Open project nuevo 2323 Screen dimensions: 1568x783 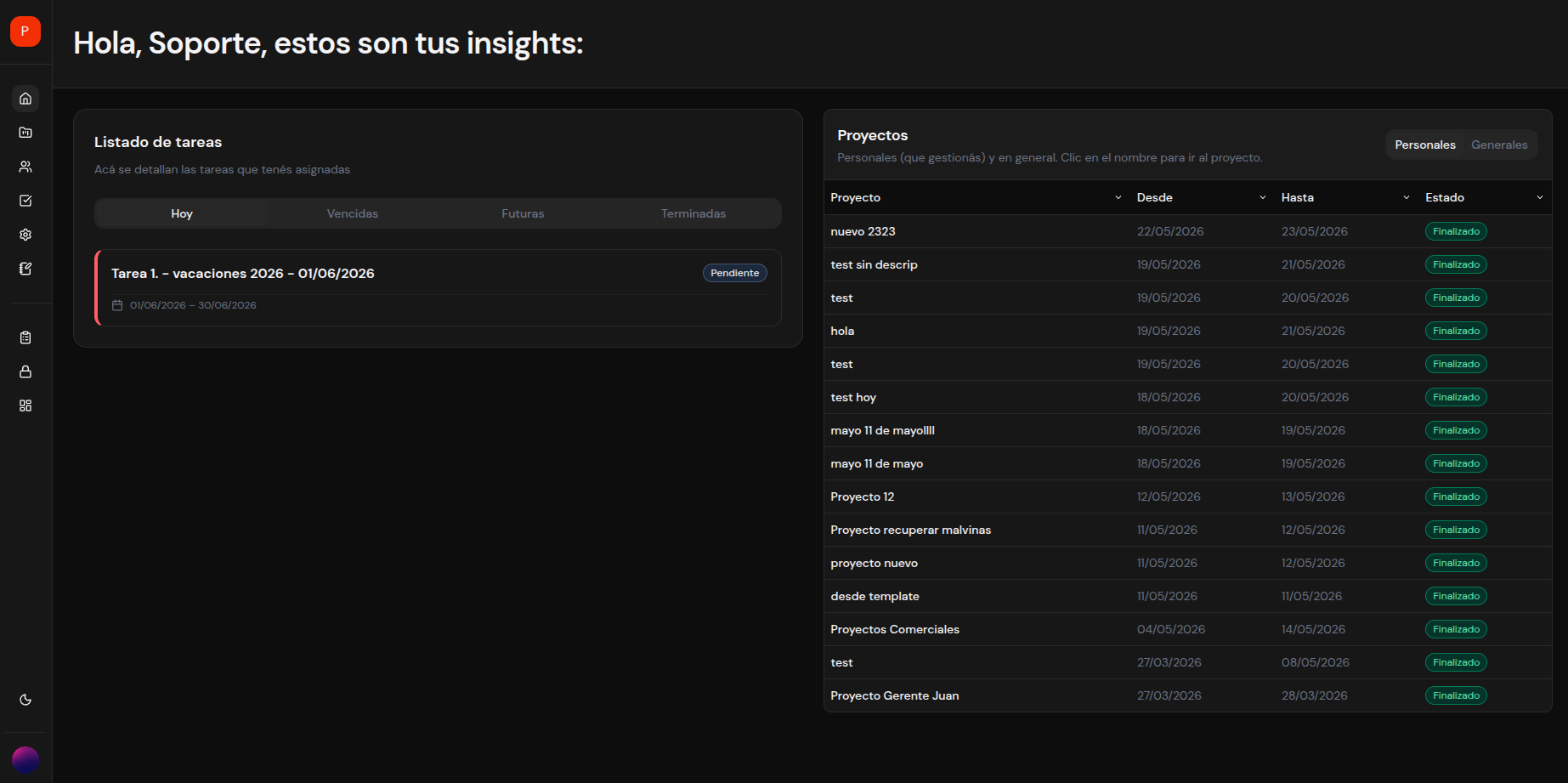[863, 231]
